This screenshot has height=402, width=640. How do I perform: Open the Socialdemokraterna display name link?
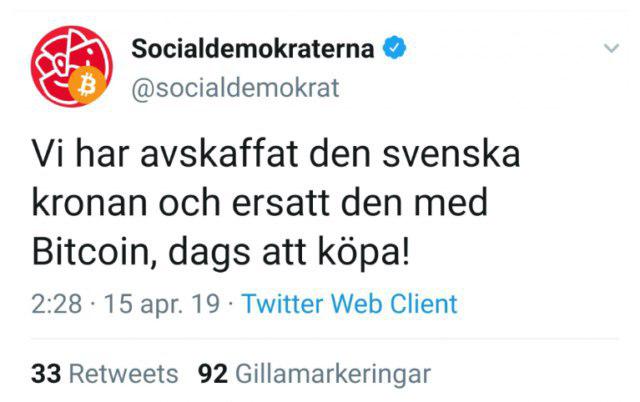click(x=254, y=49)
